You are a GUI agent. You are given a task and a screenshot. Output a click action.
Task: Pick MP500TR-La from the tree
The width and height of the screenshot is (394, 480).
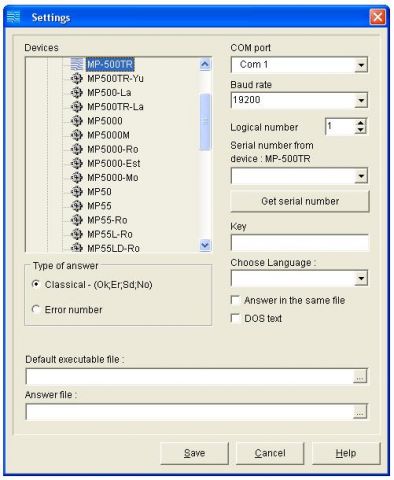[x=115, y=107]
